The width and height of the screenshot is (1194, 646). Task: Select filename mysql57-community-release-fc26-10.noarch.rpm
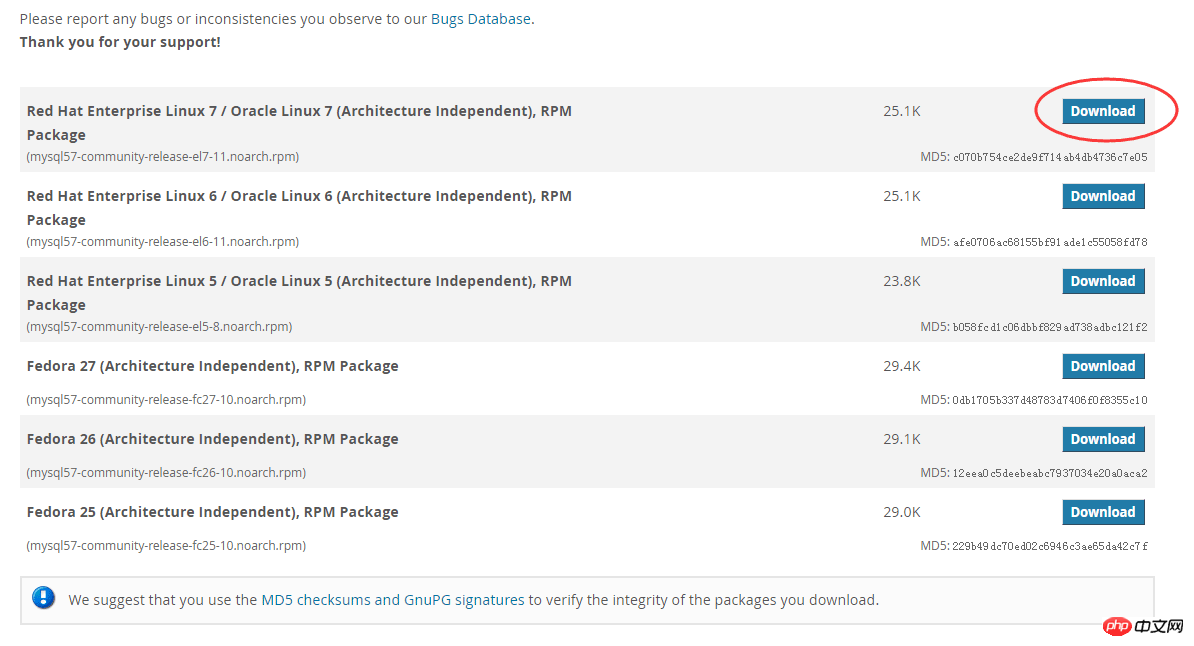tap(166, 473)
